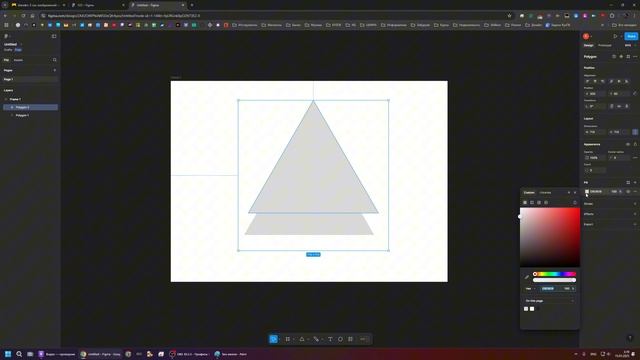Viewport: 640px width, 360px height.
Task: Select the Frame tool in bottom toolbar
Action: [x=288, y=339]
